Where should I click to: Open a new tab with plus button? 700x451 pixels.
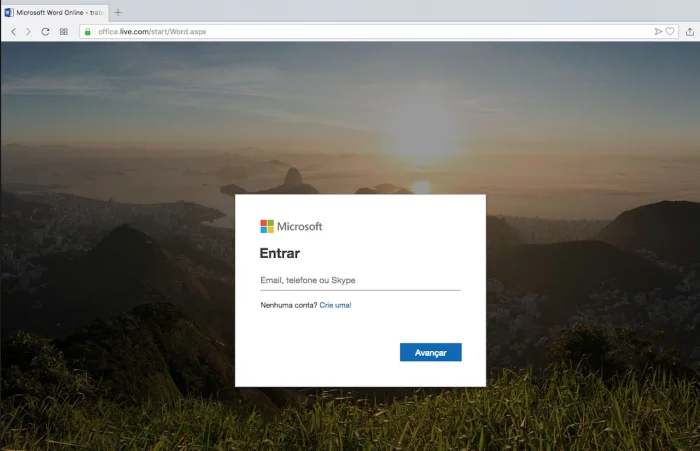pyautogui.click(x=118, y=13)
